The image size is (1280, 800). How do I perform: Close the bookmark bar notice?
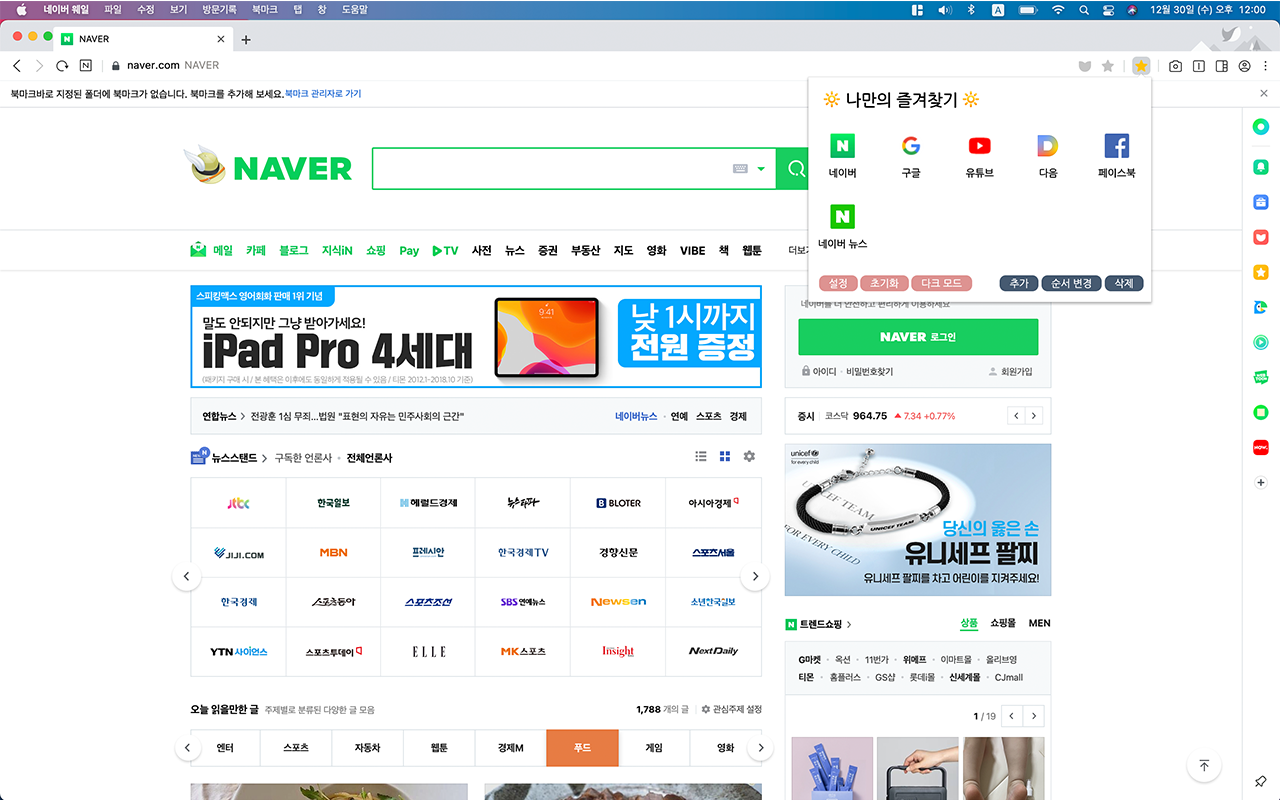[x=1264, y=93]
